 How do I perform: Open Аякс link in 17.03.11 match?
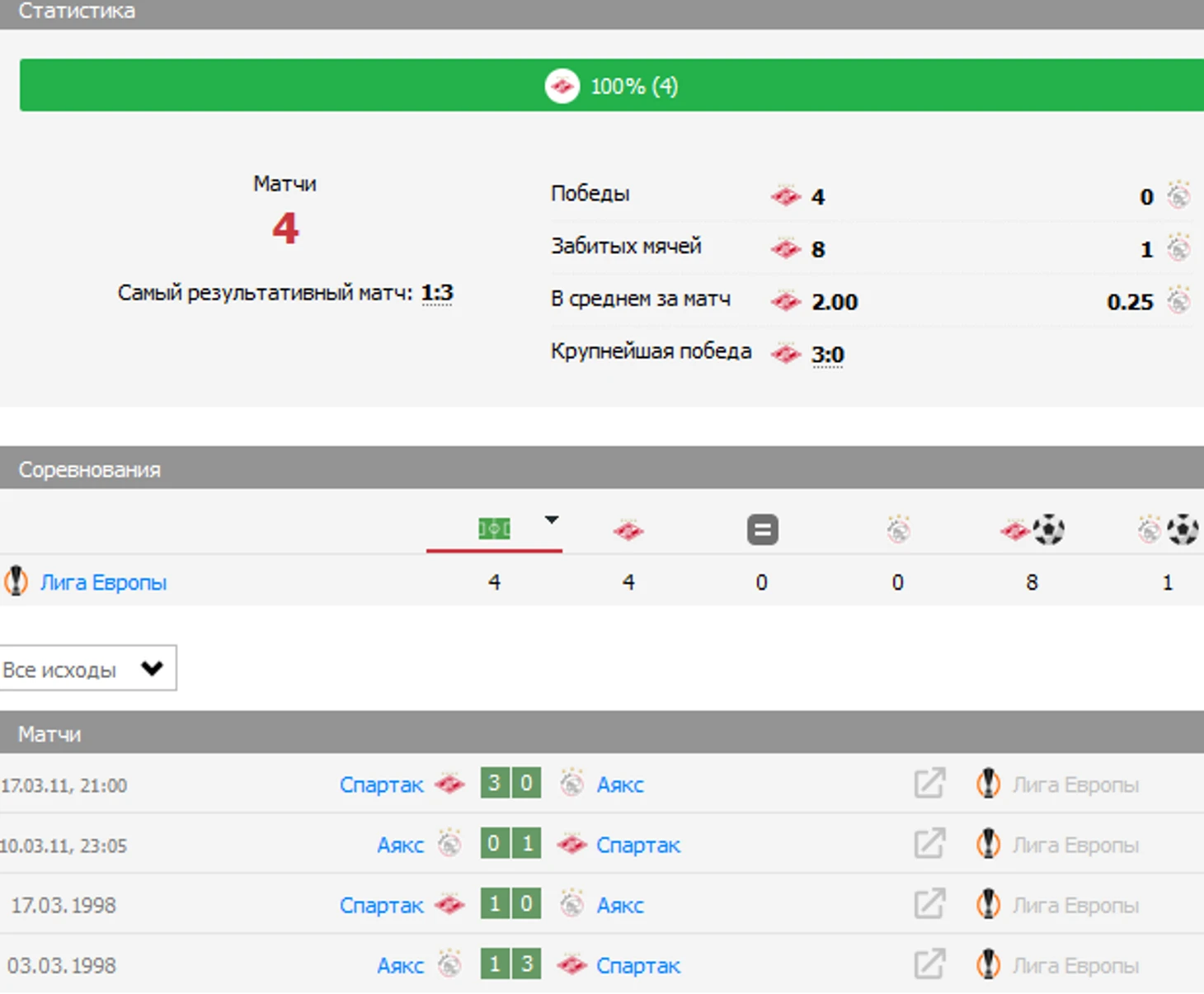point(620,784)
